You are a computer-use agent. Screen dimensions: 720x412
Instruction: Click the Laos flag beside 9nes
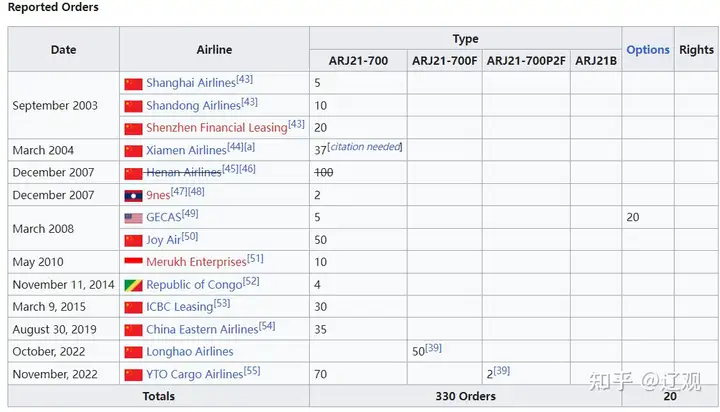[133, 196]
